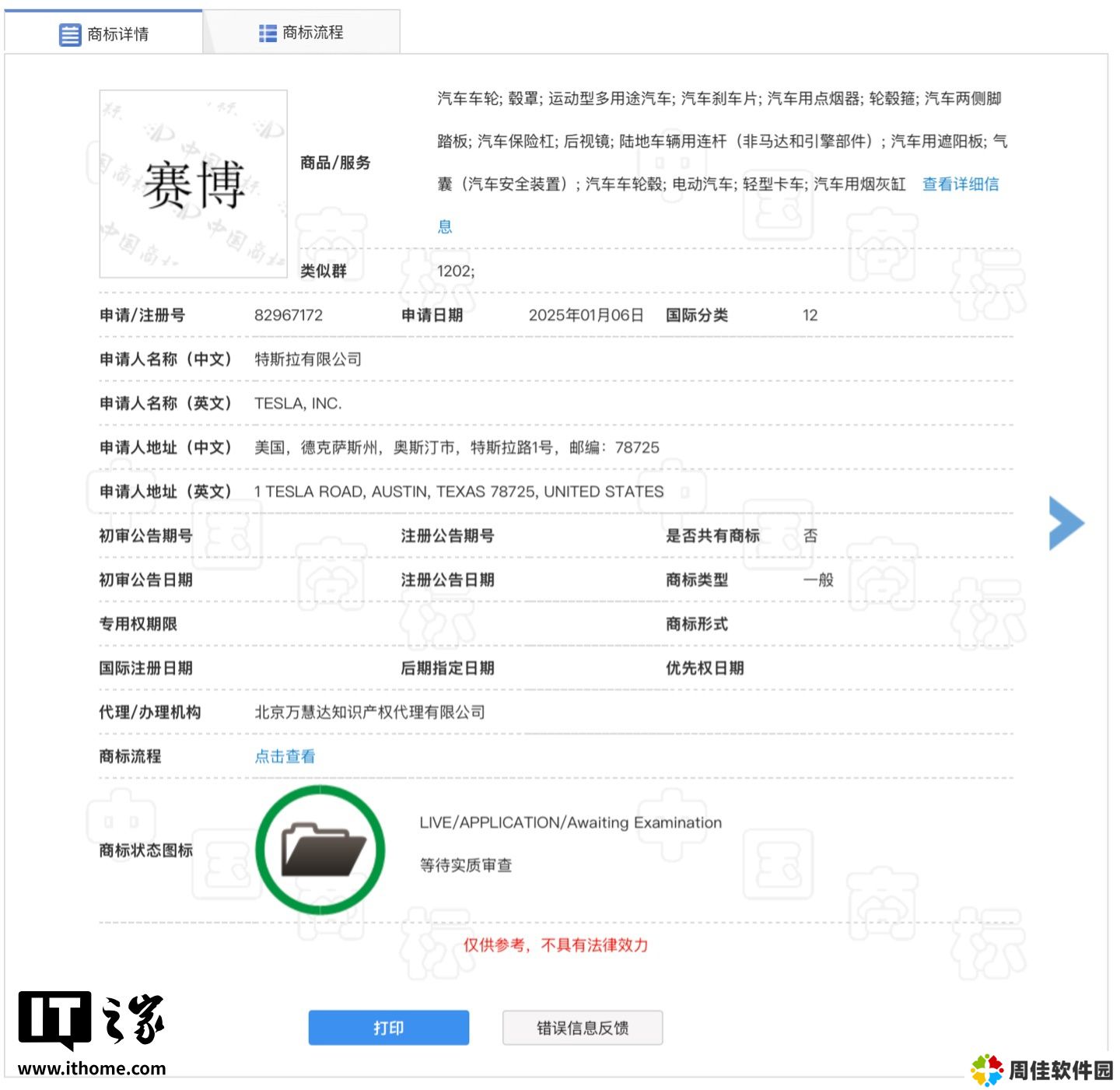Click the 错误信息反馈 button
The width and height of the screenshot is (1120, 1090).
583,1028
